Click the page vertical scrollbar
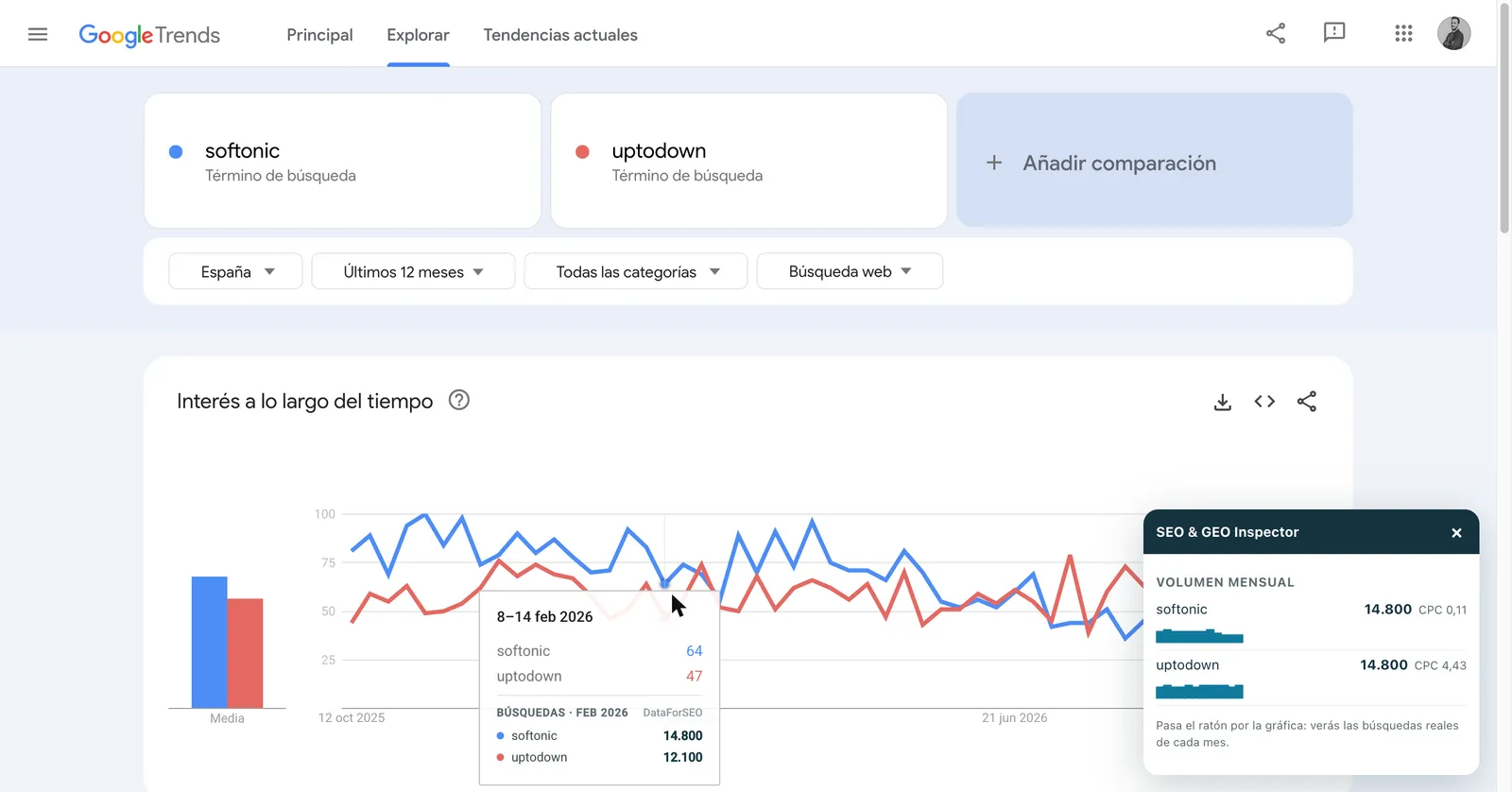Screen dimensions: 1512x792 pos(1504,117)
